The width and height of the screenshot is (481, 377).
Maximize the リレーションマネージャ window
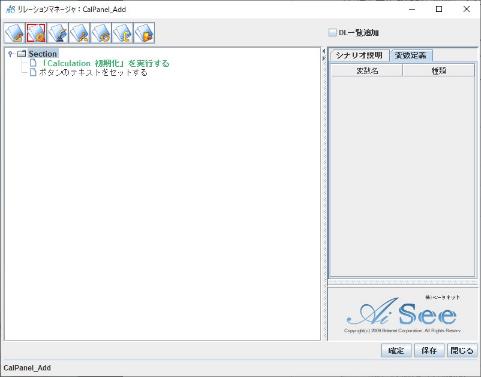439,9
